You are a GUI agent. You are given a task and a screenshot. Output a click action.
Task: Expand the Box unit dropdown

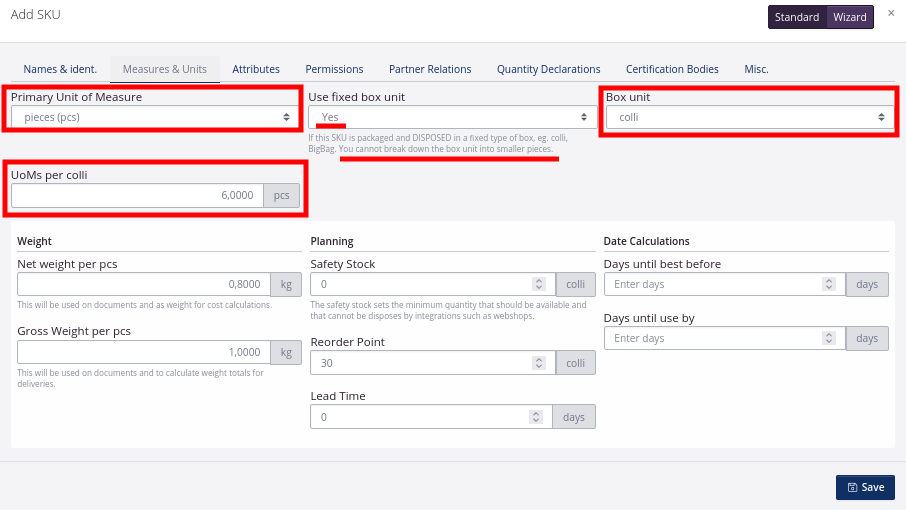click(x=750, y=117)
